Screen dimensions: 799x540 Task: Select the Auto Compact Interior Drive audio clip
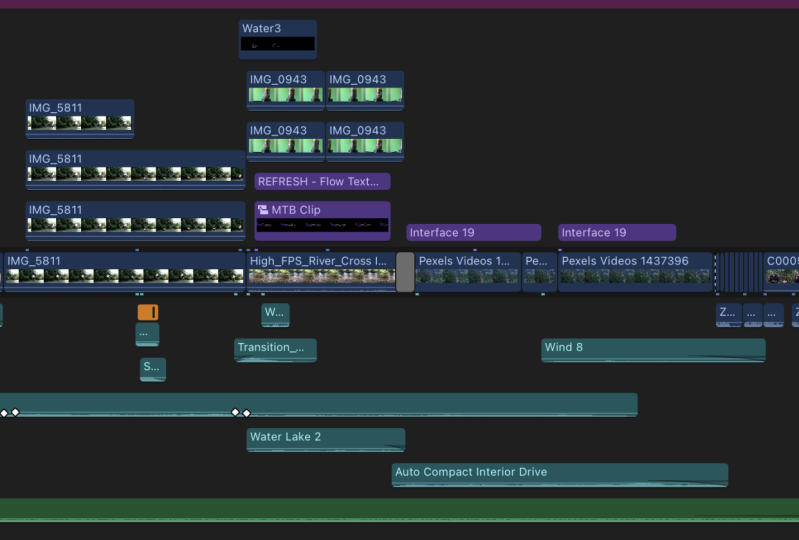pyautogui.click(x=560, y=475)
